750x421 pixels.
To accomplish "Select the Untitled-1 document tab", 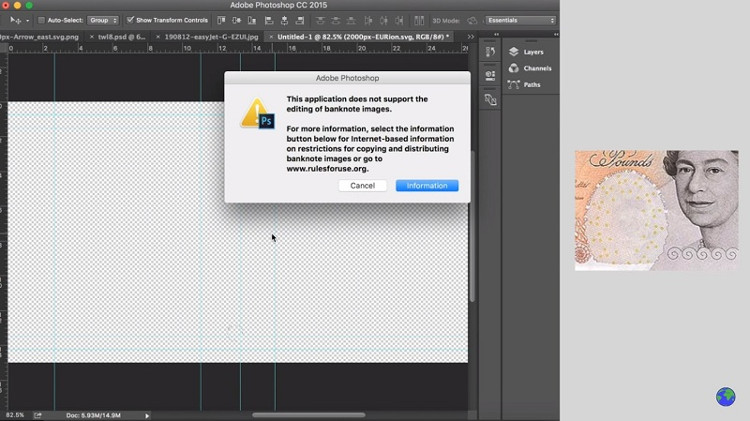I will pos(363,36).
